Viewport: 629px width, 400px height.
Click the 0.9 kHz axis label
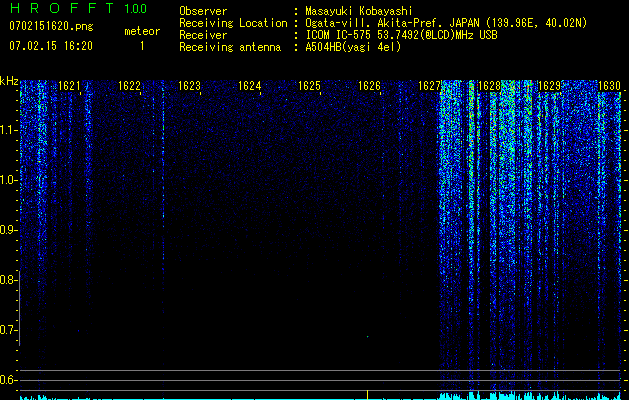[x=8, y=230]
